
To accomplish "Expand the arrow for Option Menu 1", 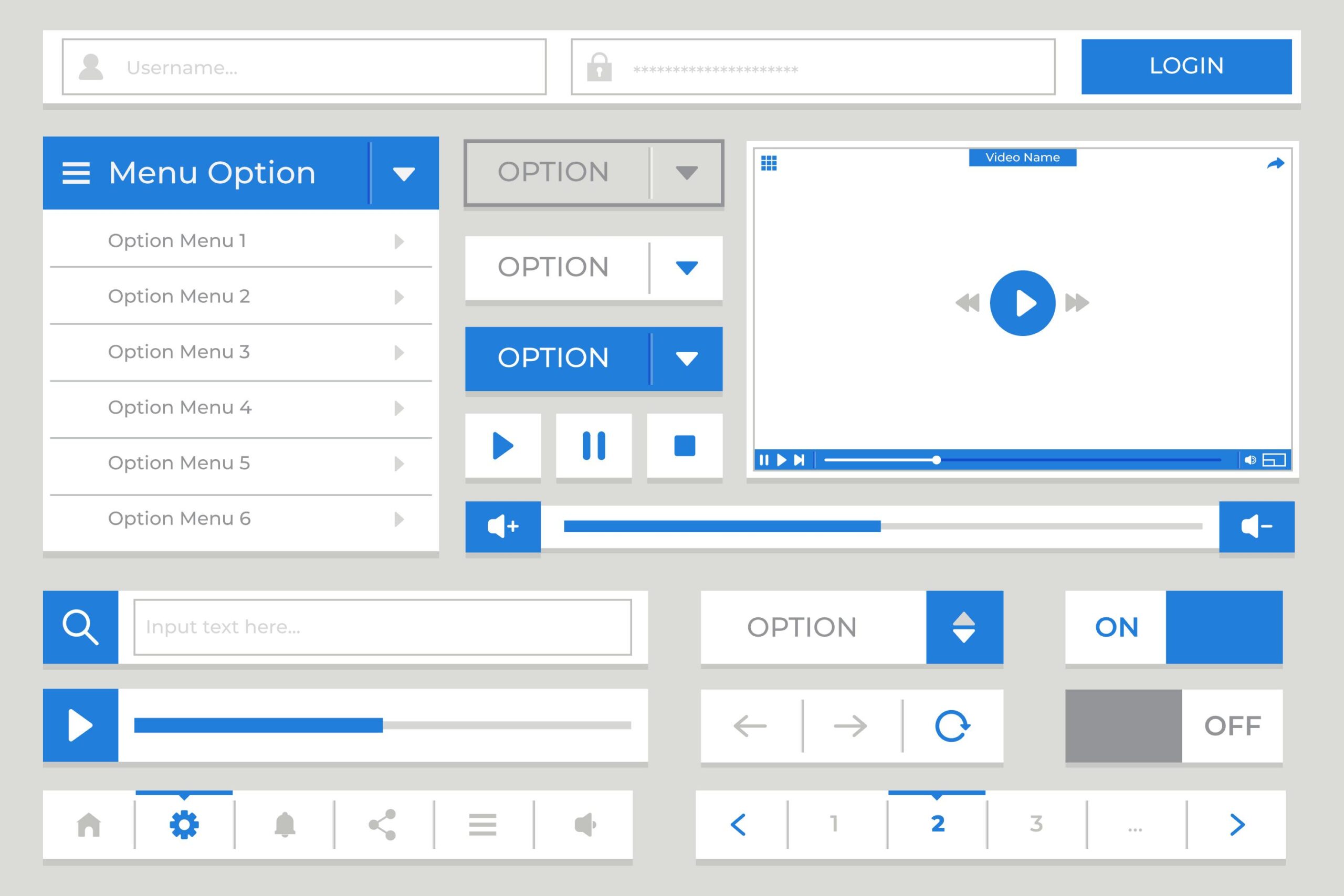I will [399, 241].
